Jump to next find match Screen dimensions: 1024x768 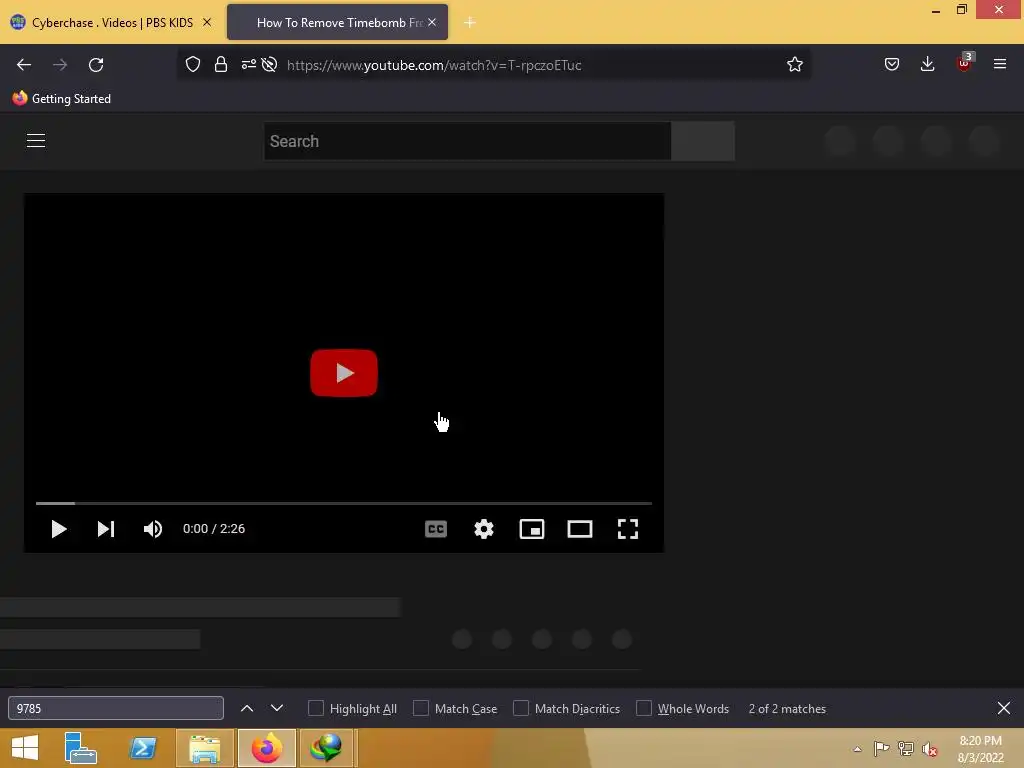click(277, 709)
